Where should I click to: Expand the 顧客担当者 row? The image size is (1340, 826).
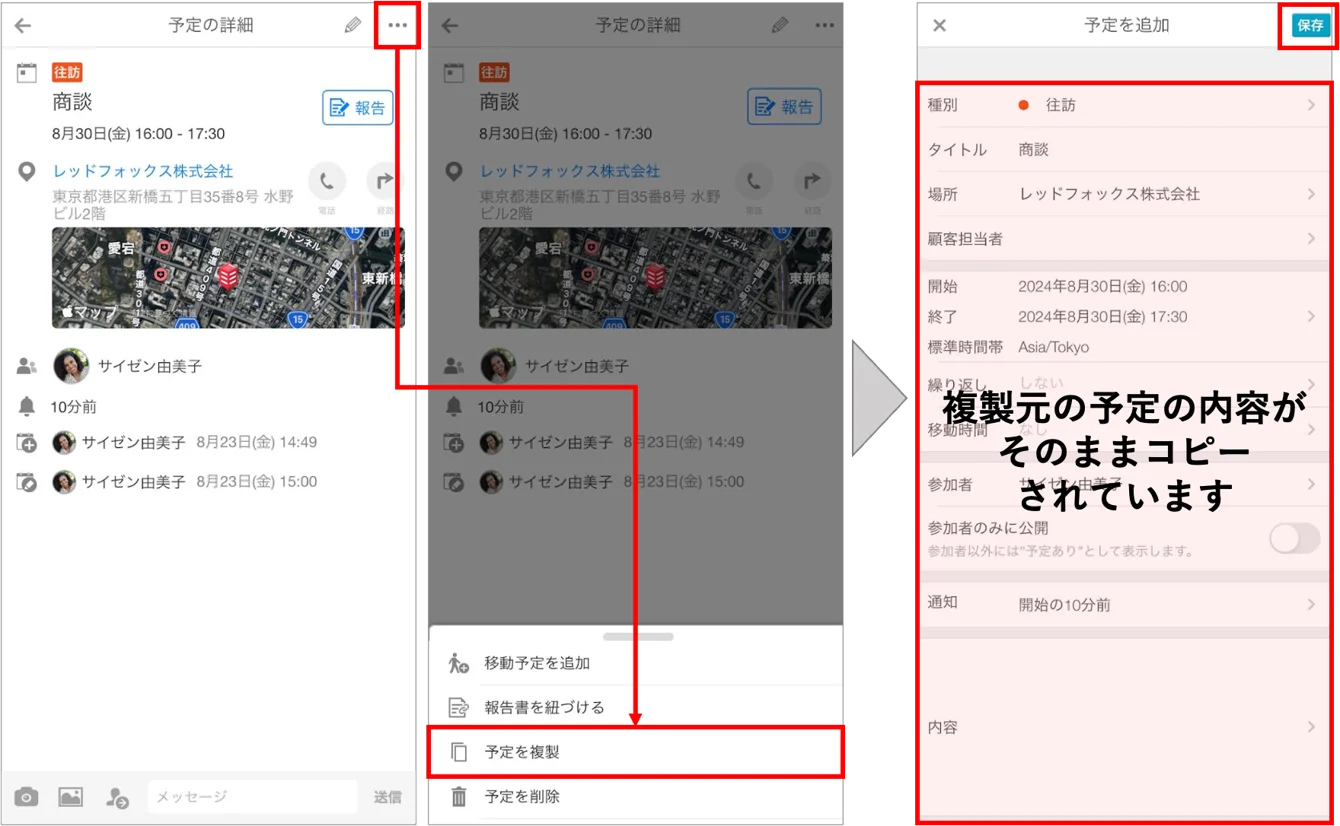click(1124, 239)
